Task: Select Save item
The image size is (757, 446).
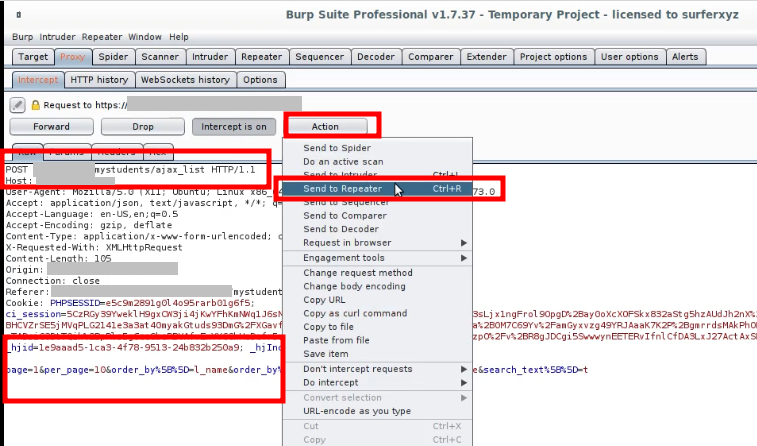Action: (377, 354)
